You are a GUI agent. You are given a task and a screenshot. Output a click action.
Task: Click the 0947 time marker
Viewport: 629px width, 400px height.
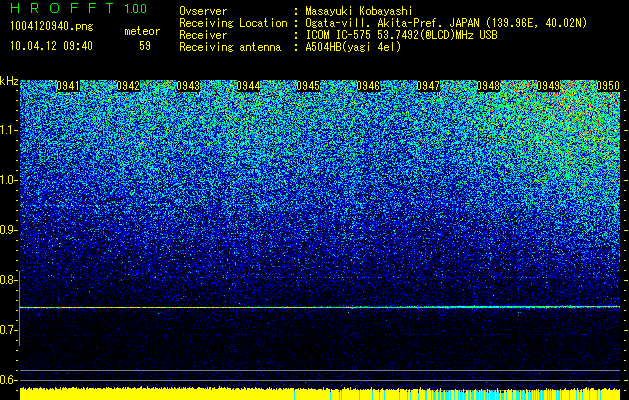[x=428, y=86]
